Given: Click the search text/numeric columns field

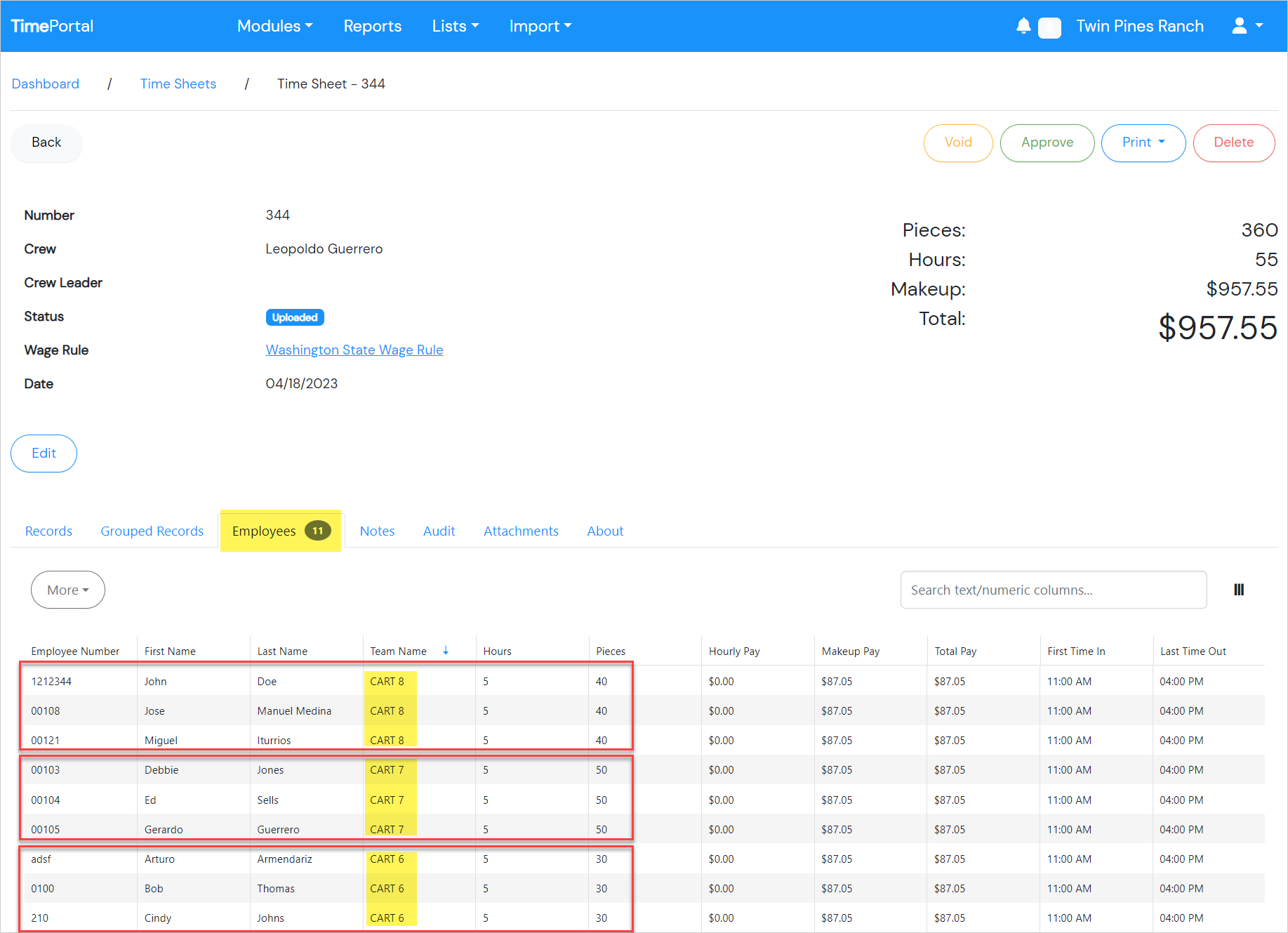Looking at the screenshot, I should (x=1053, y=590).
